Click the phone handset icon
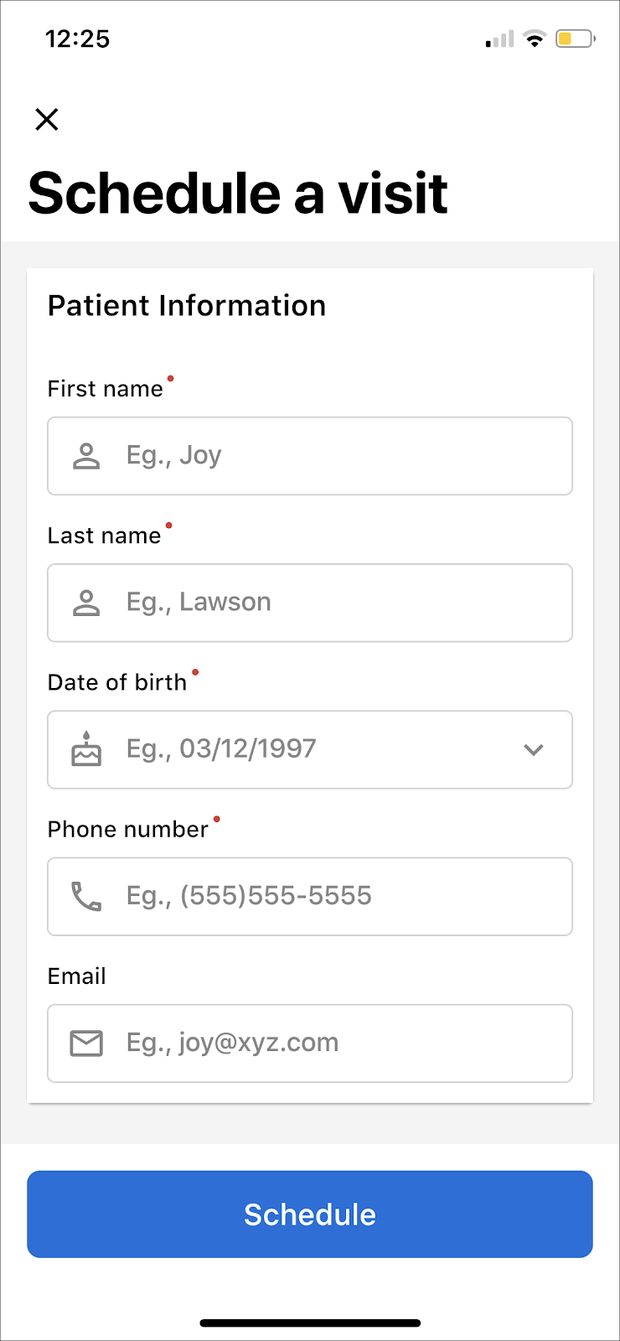The width and height of the screenshot is (620, 1341). (86, 896)
